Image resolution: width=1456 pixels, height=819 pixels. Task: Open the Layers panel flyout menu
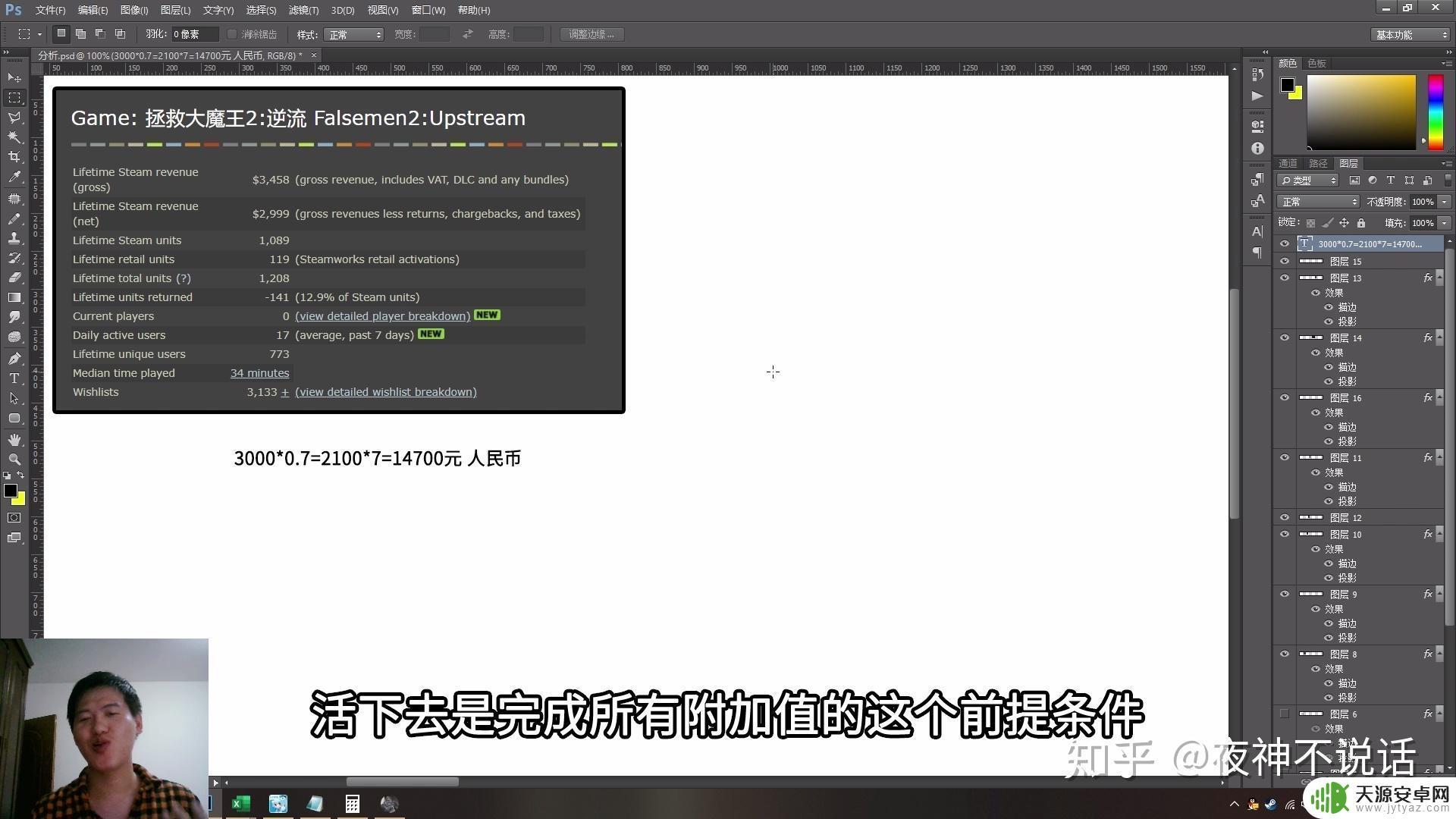coord(1446,163)
